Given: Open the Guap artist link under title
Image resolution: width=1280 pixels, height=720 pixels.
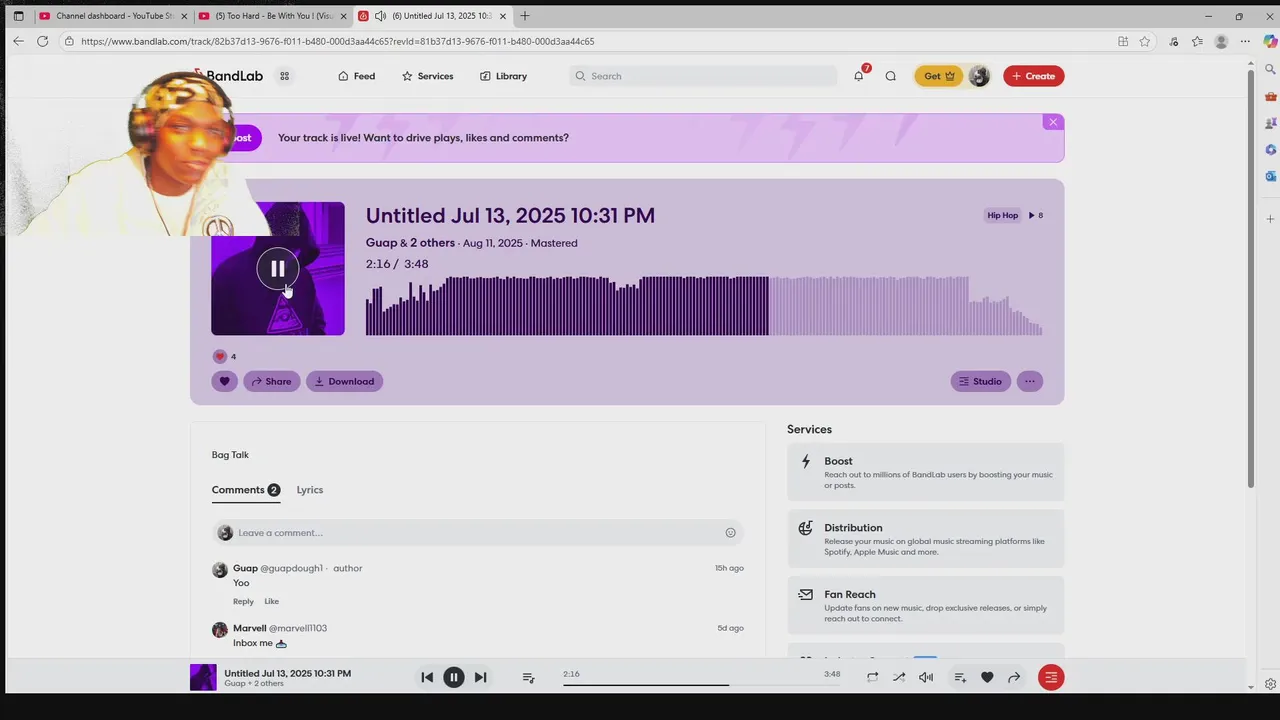Looking at the screenshot, I should (x=381, y=243).
